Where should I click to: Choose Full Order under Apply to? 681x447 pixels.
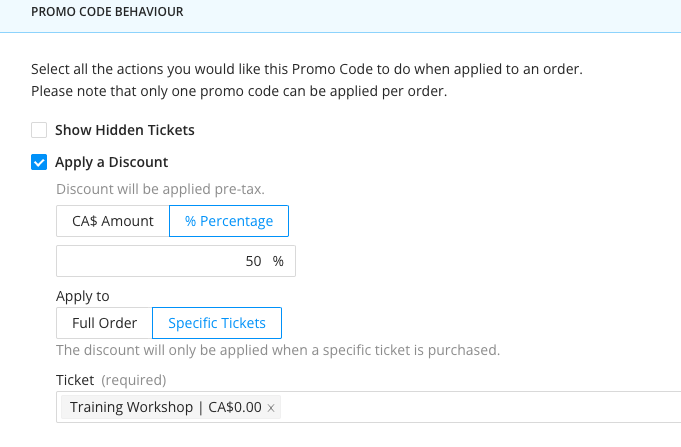[104, 323]
